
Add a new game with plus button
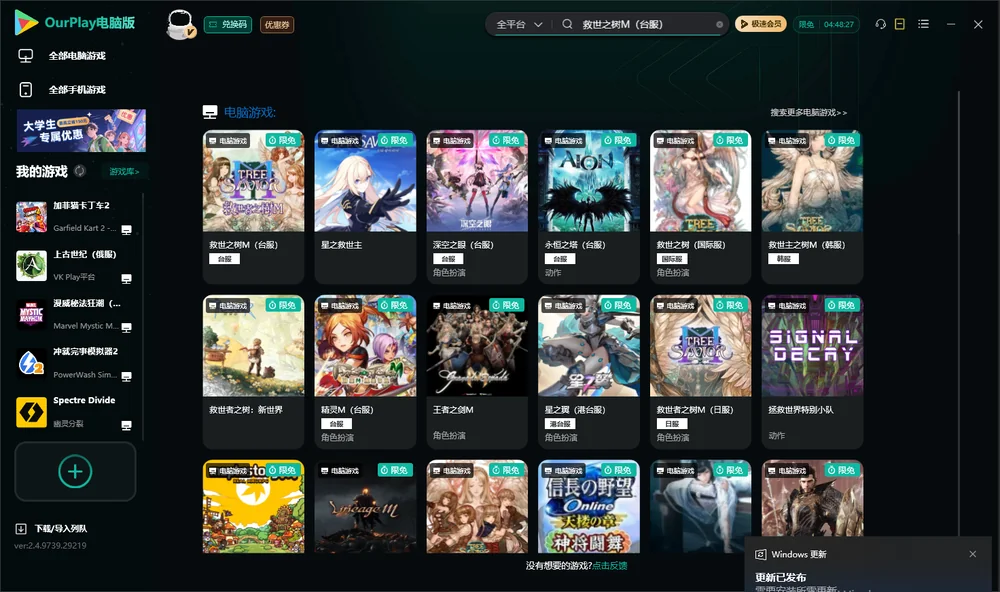[75, 471]
